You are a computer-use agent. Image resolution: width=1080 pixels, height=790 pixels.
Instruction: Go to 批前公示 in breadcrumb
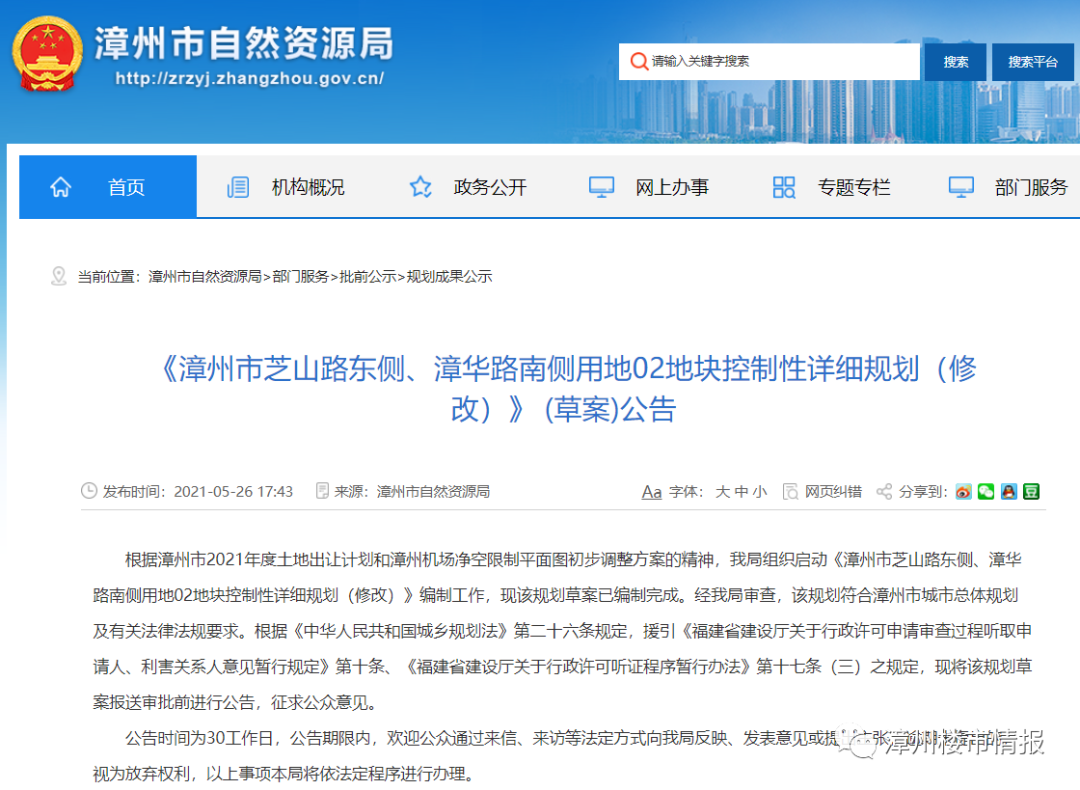click(x=367, y=277)
